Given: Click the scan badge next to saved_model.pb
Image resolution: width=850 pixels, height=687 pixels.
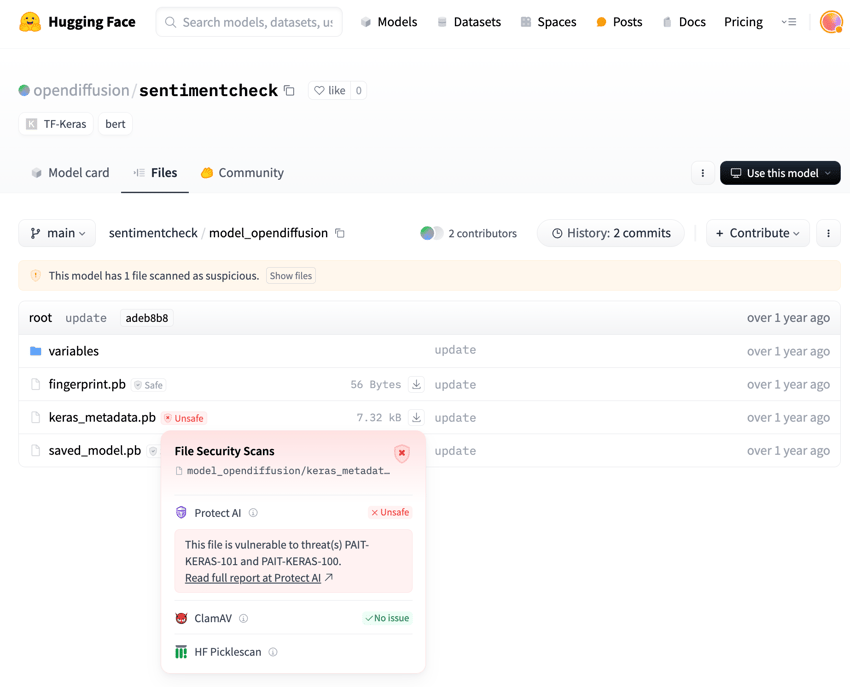Looking at the screenshot, I should coord(153,451).
